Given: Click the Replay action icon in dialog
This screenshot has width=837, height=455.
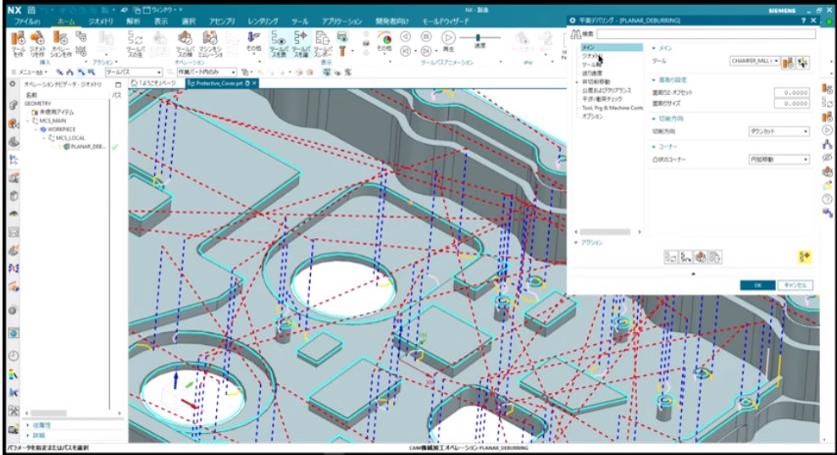Looking at the screenshot, I should tap(685, 257).
